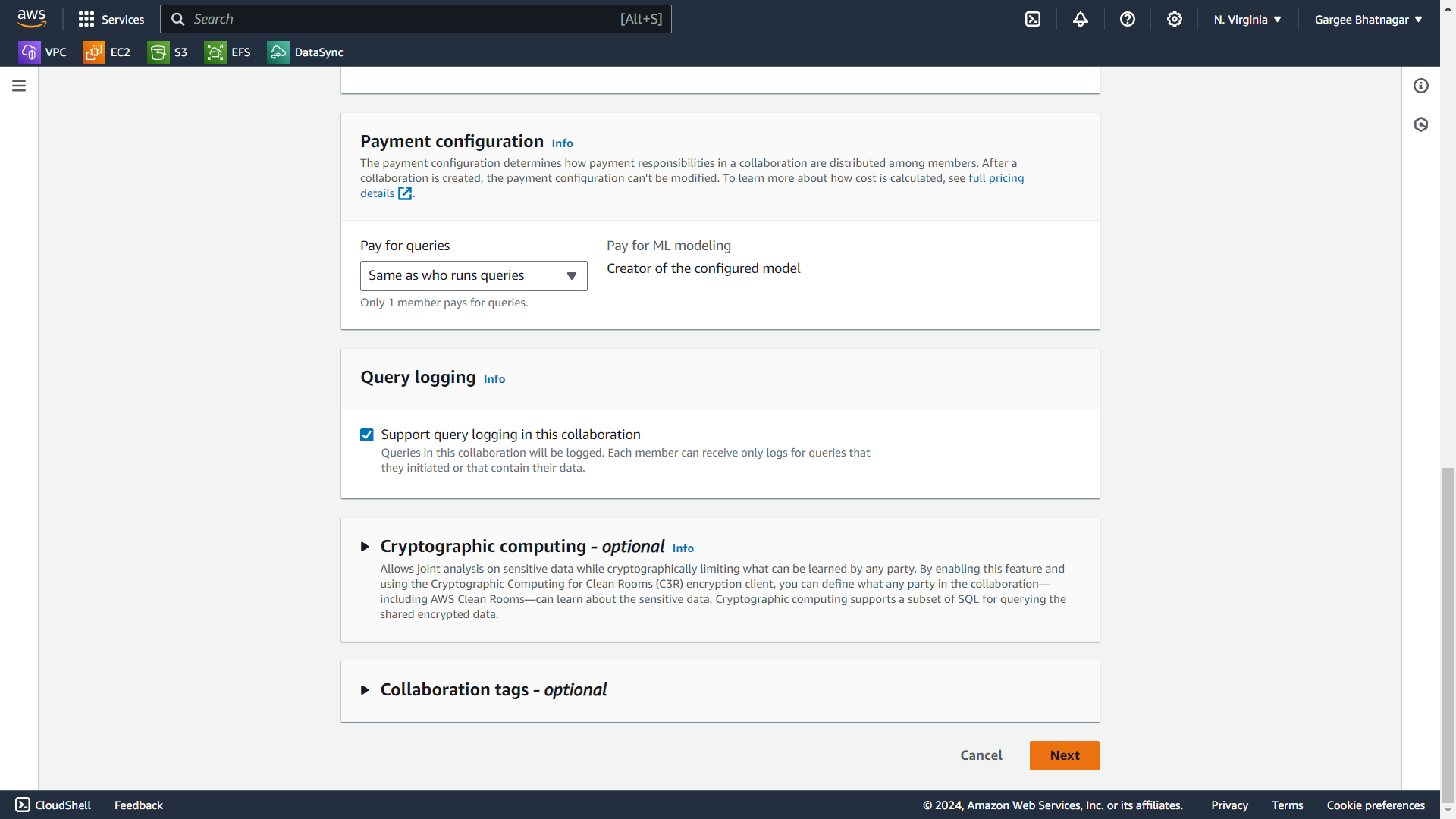Open the help question mark icon
The image size is (1456, 819).
point(1128,19)
